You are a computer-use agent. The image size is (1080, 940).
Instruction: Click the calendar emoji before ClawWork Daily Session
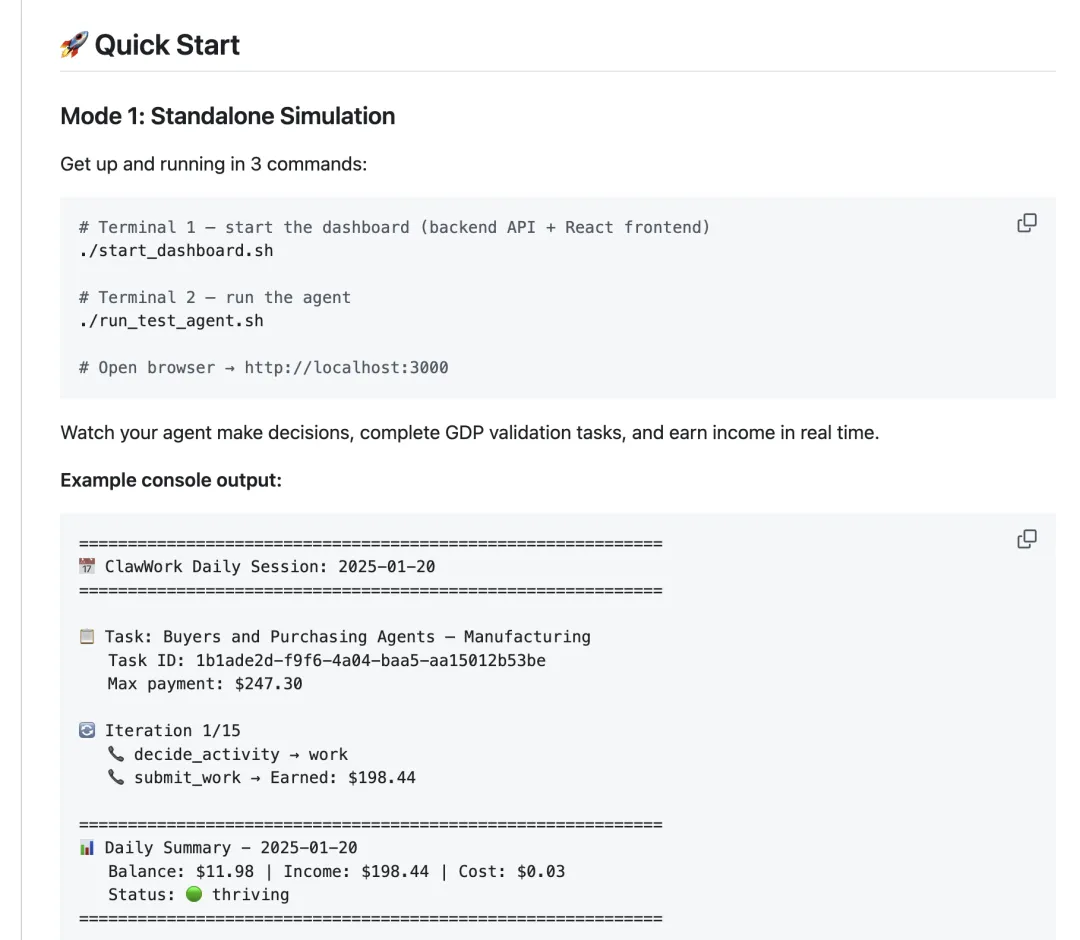click(x=87, y=566)
